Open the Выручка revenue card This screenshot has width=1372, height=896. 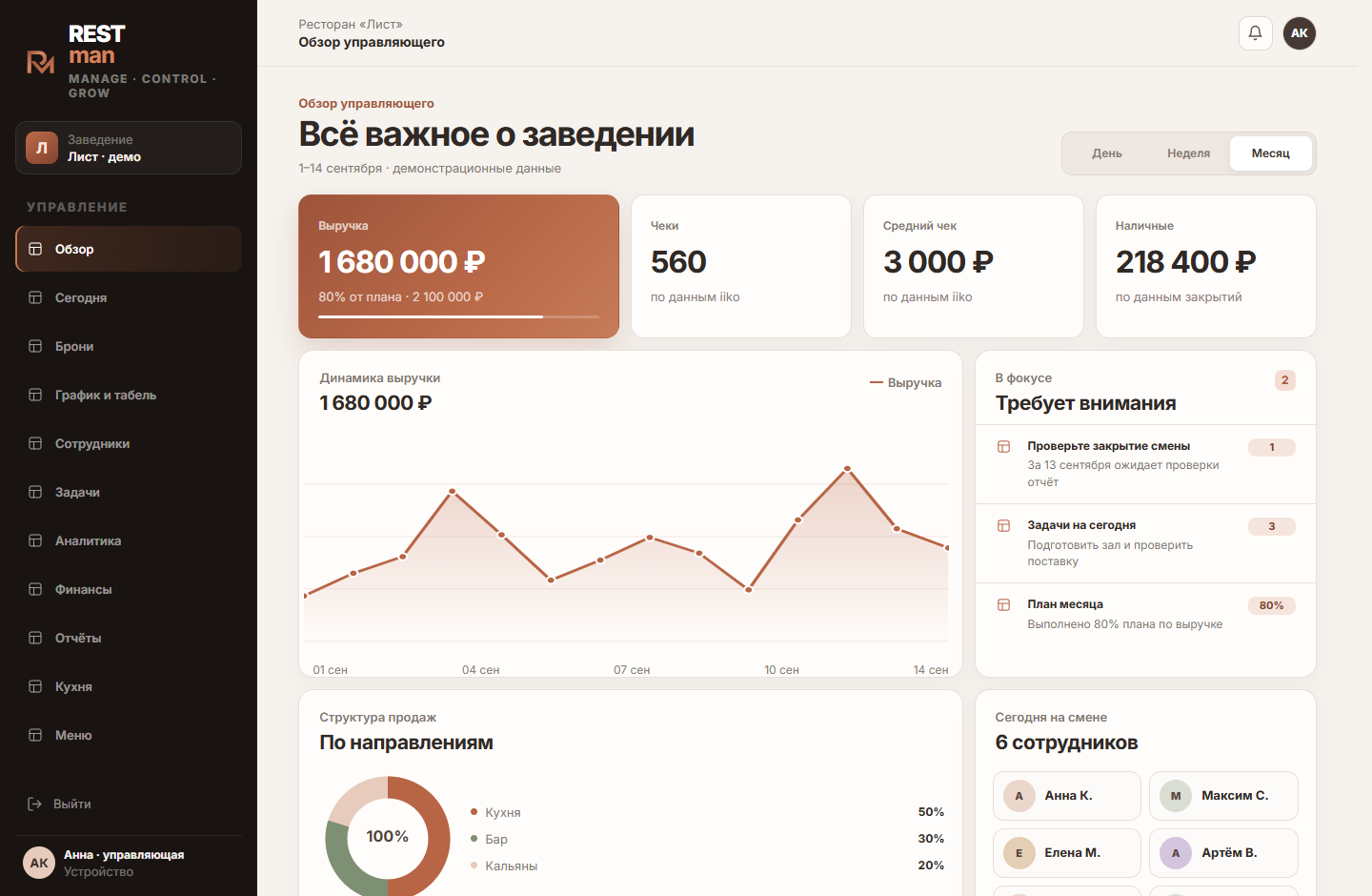[x=458, y=267]
